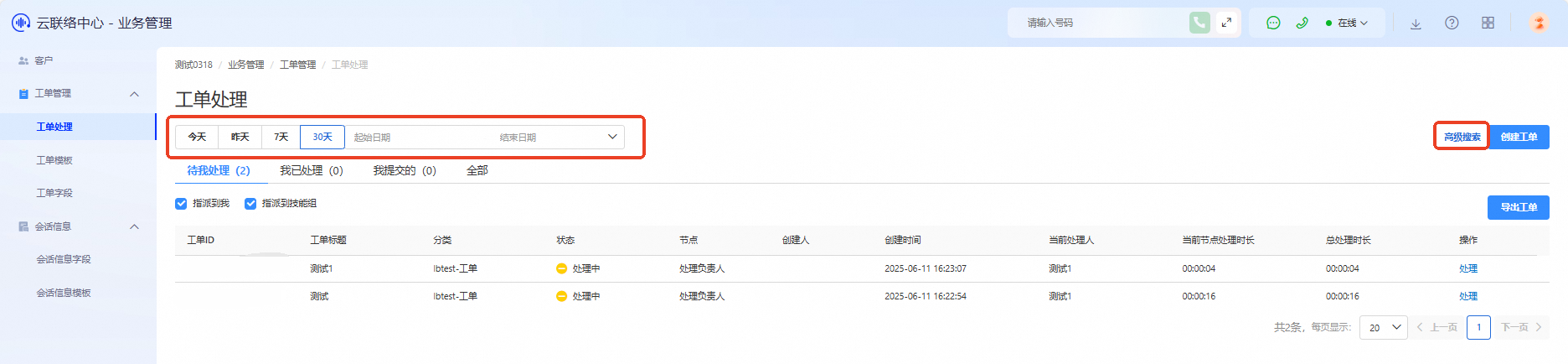Click 业务管理 in breadcrumb
1568x364 pixels.
246,65
